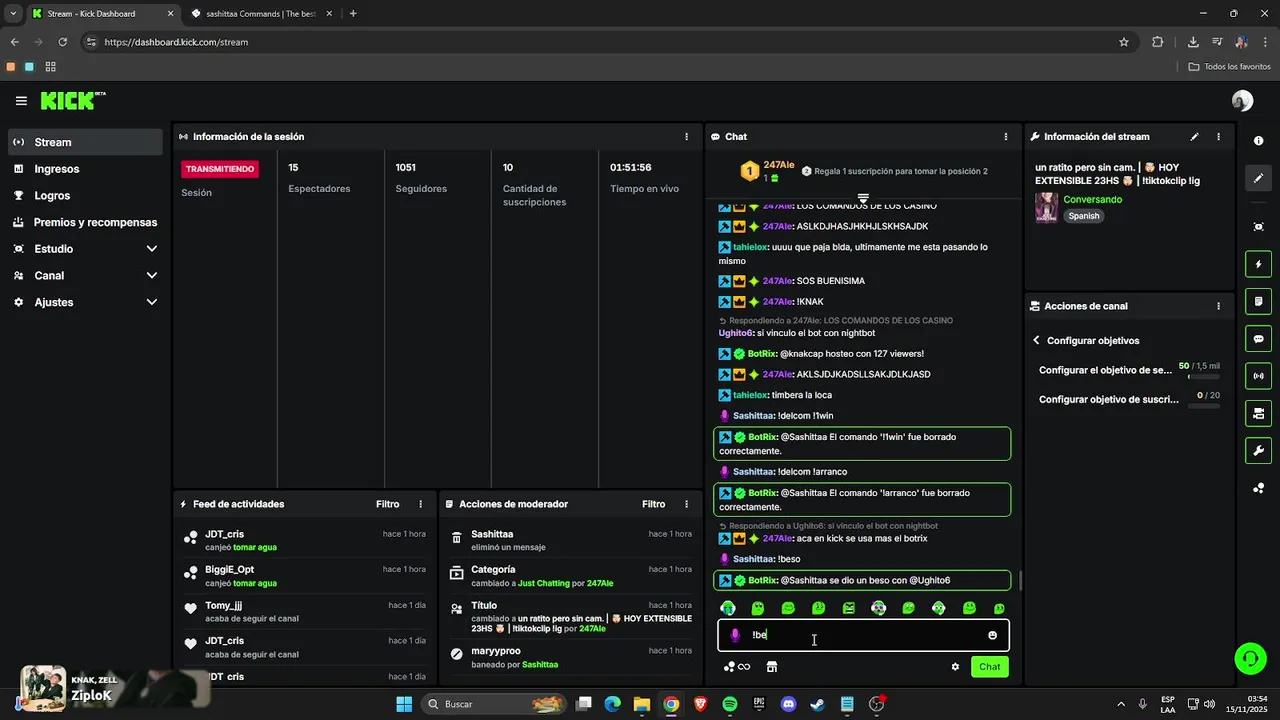Open the emoji picker in chat input
This screenshot has width=1280, height=720.
992,635
